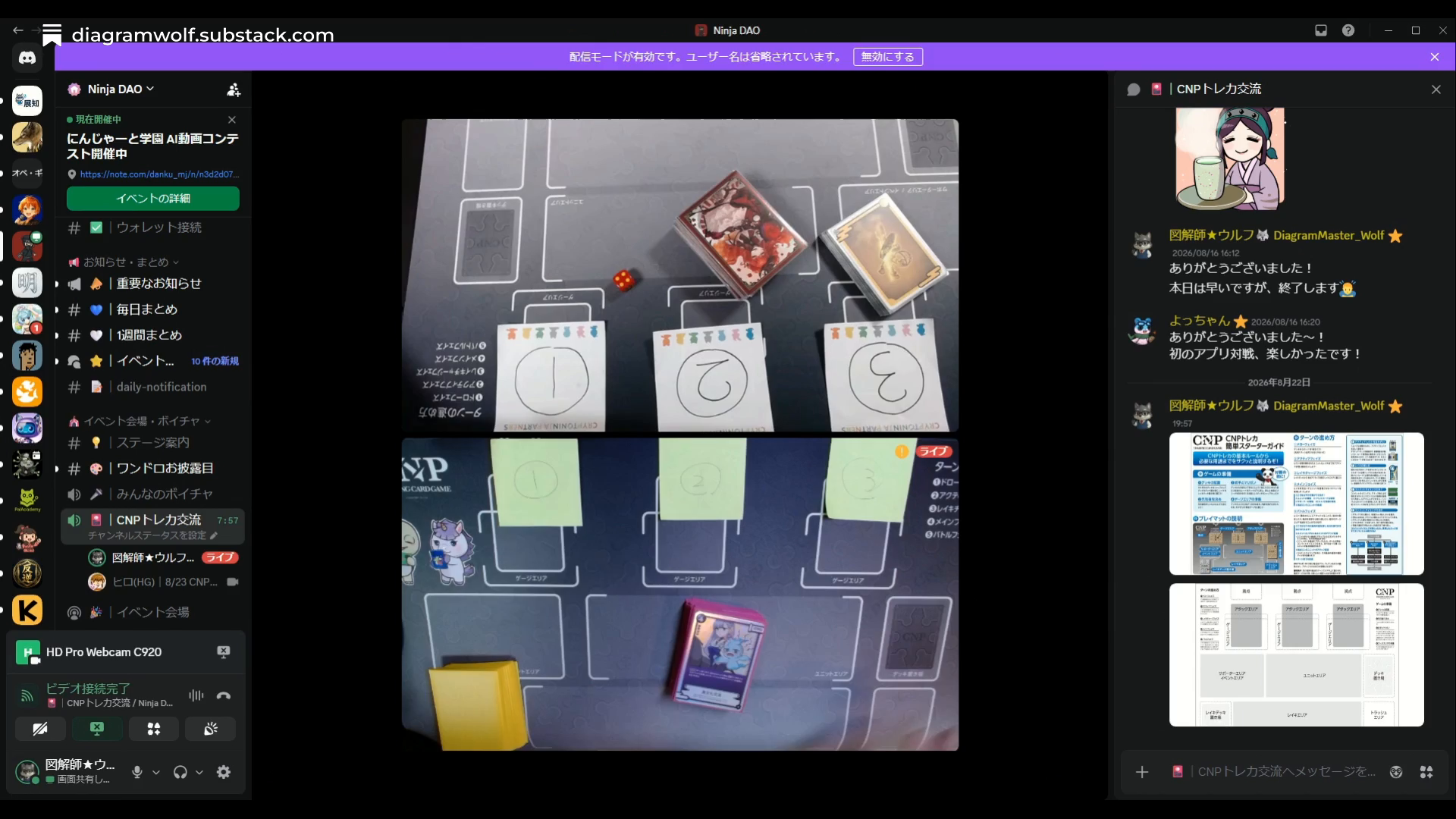This screenshot has height=819, width=1456.
Task: Open the orange fox server icon
Action: point(27,392)
